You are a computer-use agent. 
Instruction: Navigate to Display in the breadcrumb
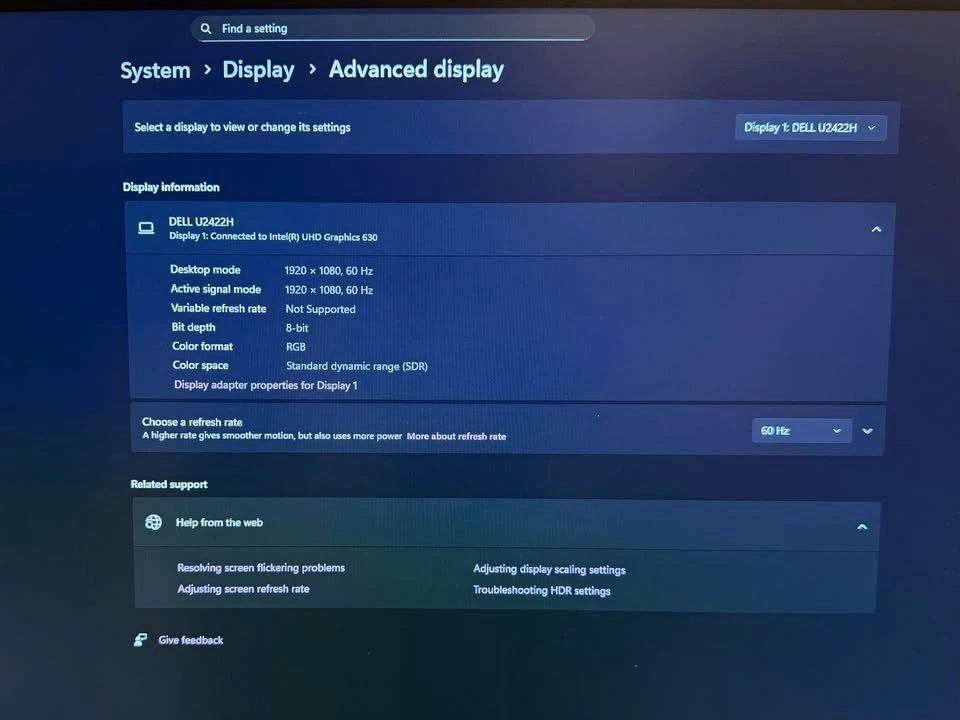coord(258,70)
